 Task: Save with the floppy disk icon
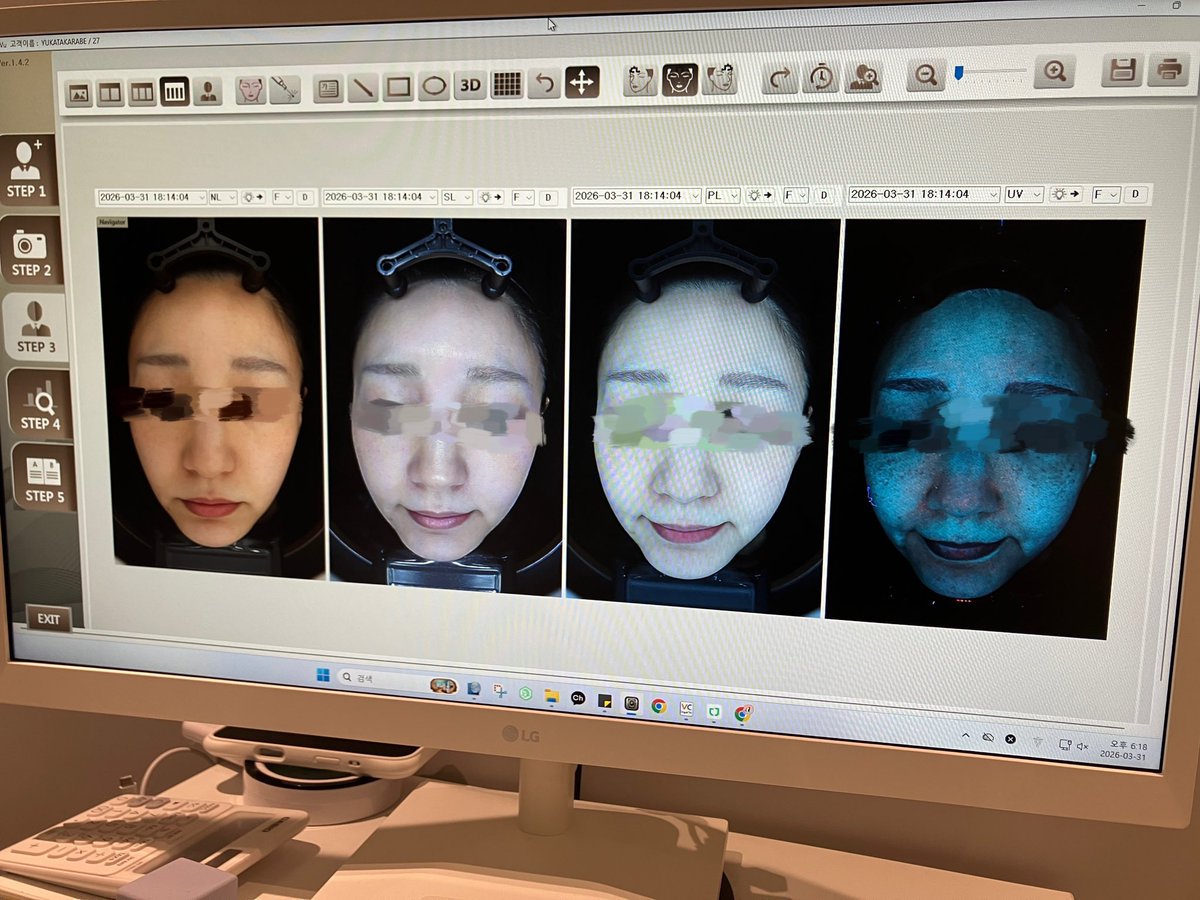[1123, 70]
